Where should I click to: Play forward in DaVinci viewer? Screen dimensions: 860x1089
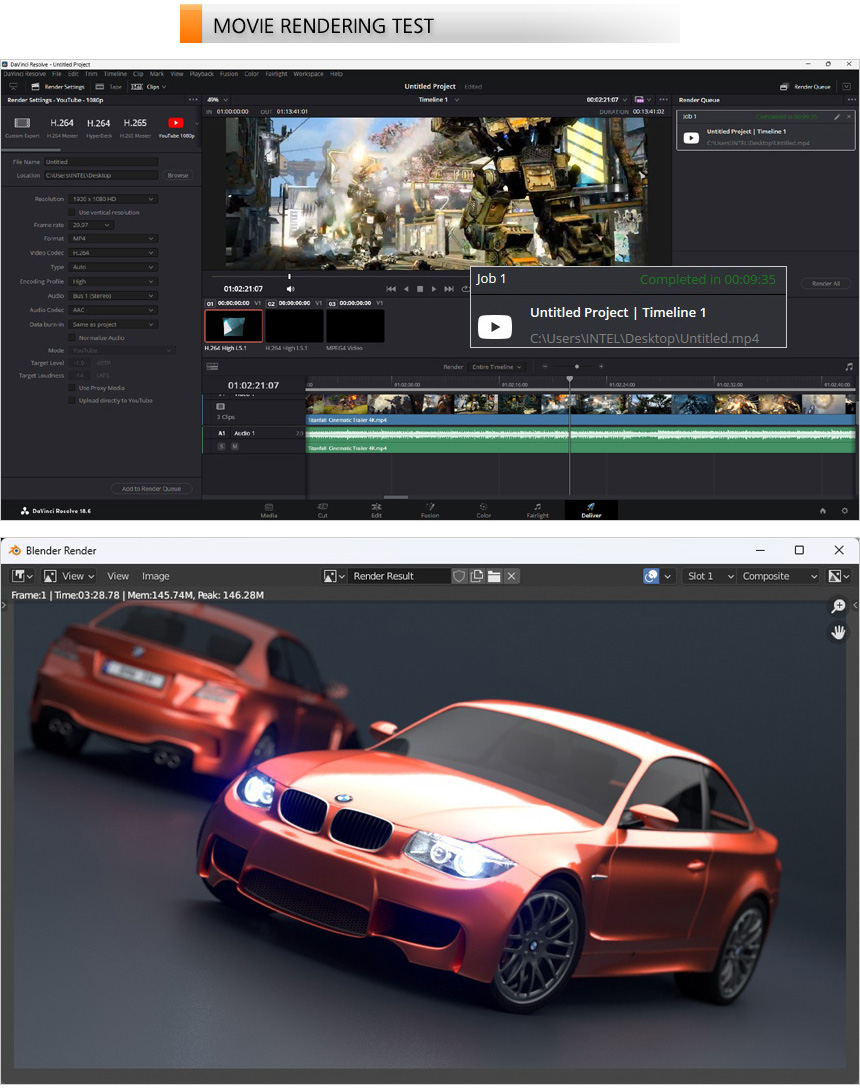433,288
